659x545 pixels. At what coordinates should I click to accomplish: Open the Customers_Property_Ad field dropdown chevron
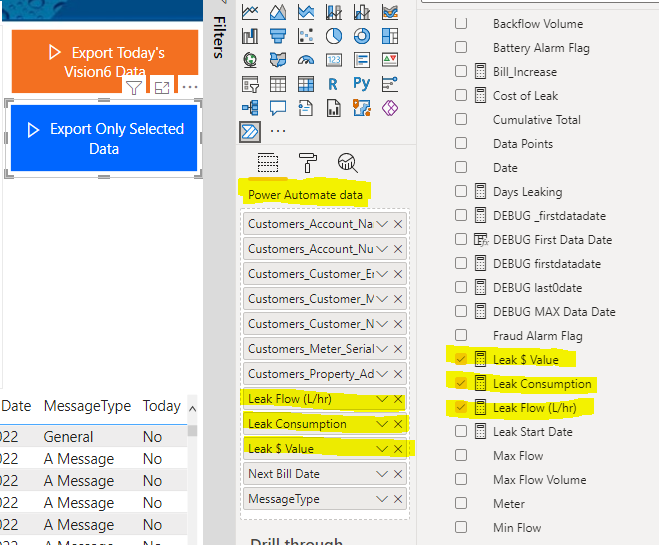(x=382, y=374)
